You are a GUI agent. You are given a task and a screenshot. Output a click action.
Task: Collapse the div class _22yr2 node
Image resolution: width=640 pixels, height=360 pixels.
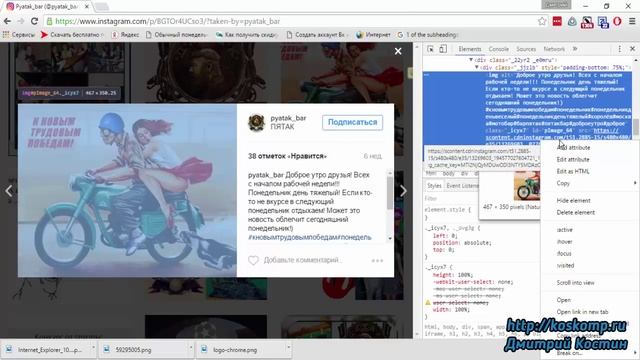coord(471,60)
